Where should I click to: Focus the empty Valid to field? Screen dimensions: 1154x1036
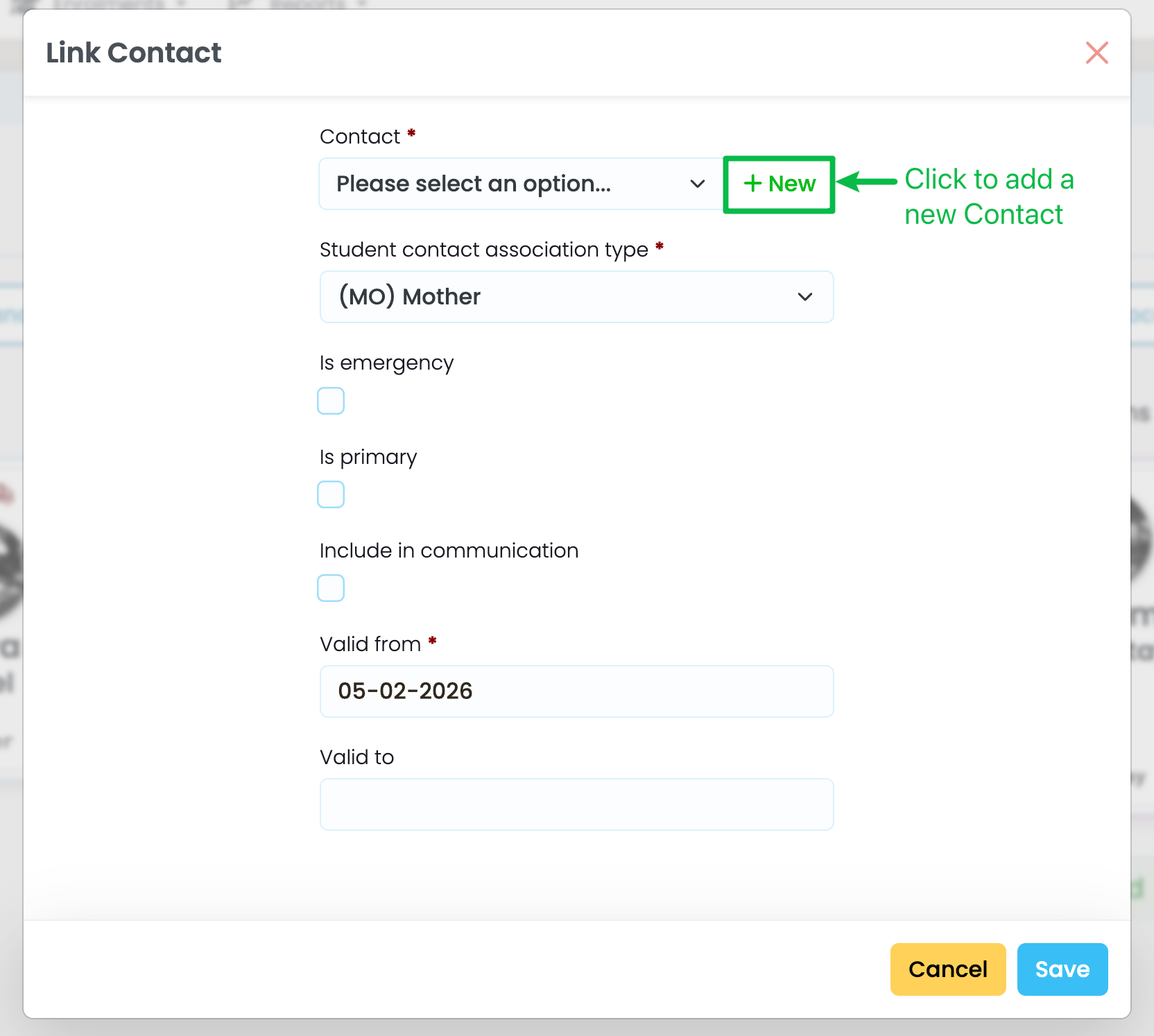576,804
